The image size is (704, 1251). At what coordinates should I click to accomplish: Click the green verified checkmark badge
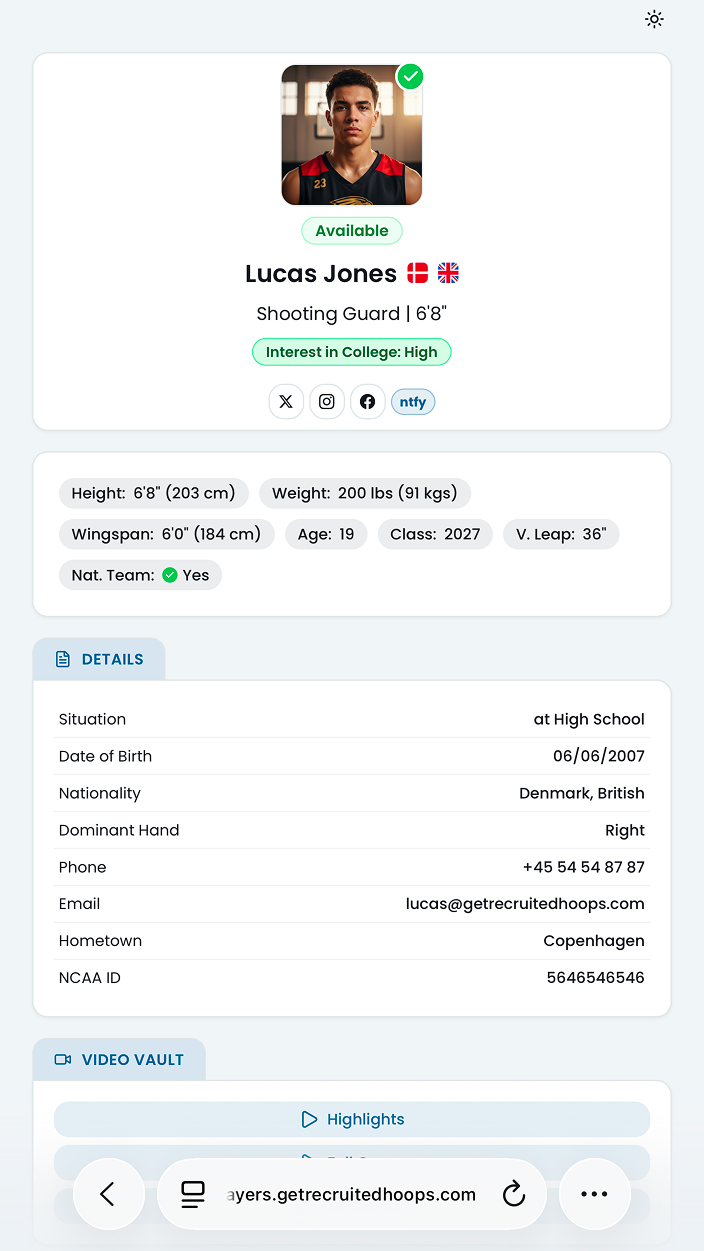[410, 76]
